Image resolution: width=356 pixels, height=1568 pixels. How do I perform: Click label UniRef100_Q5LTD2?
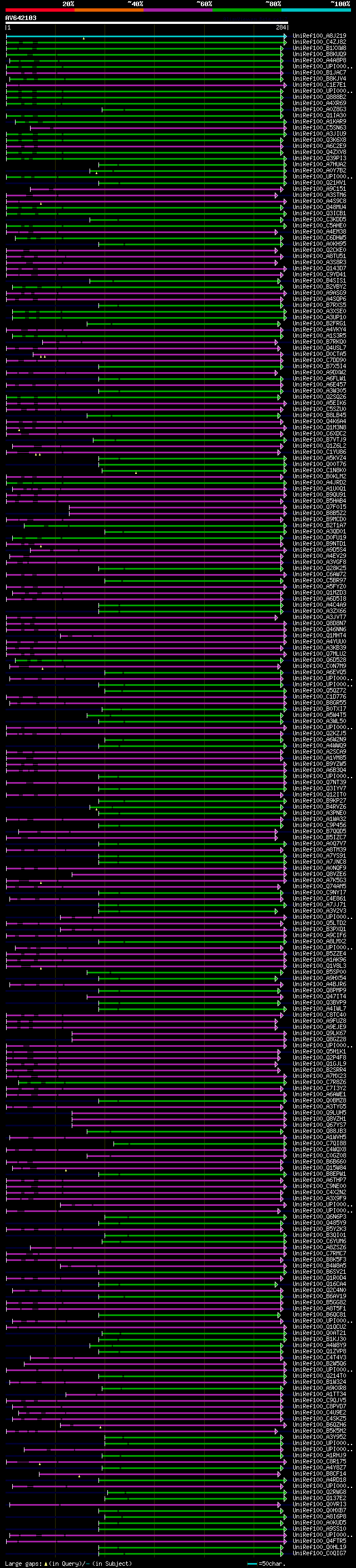(x=319, y=923)
